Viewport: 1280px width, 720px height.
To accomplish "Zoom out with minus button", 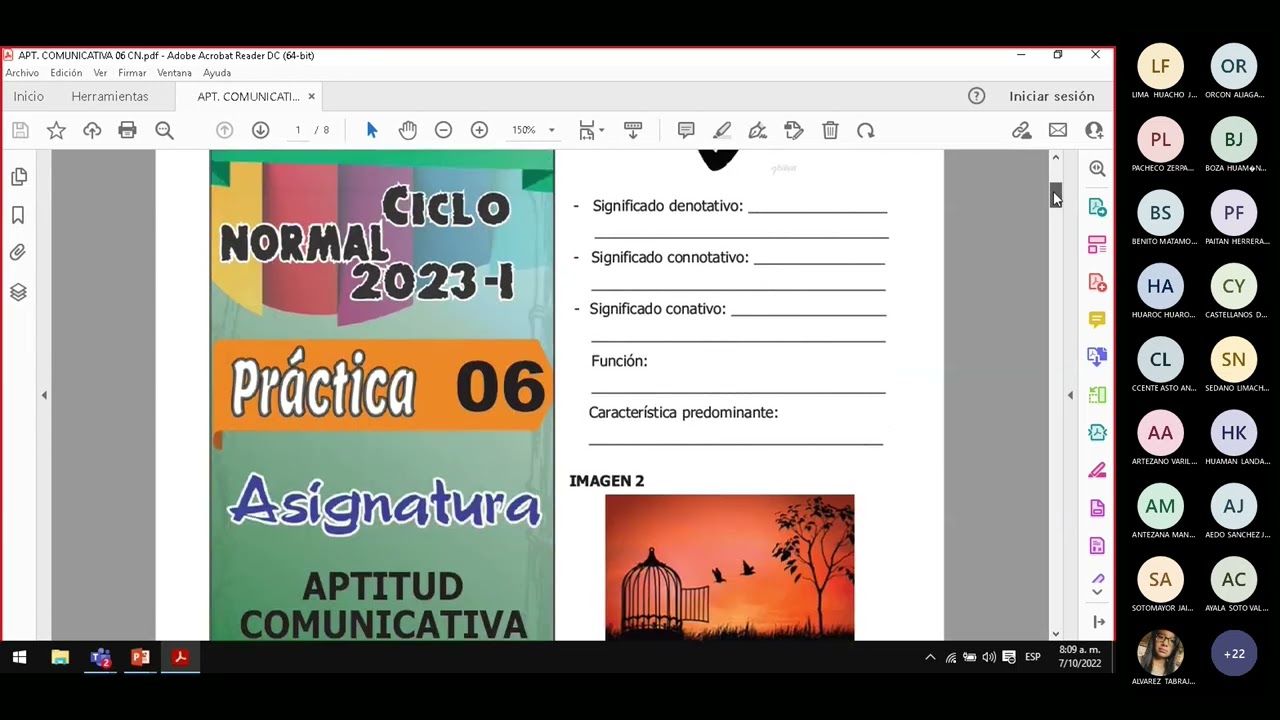I will click(x=443, y=130).
